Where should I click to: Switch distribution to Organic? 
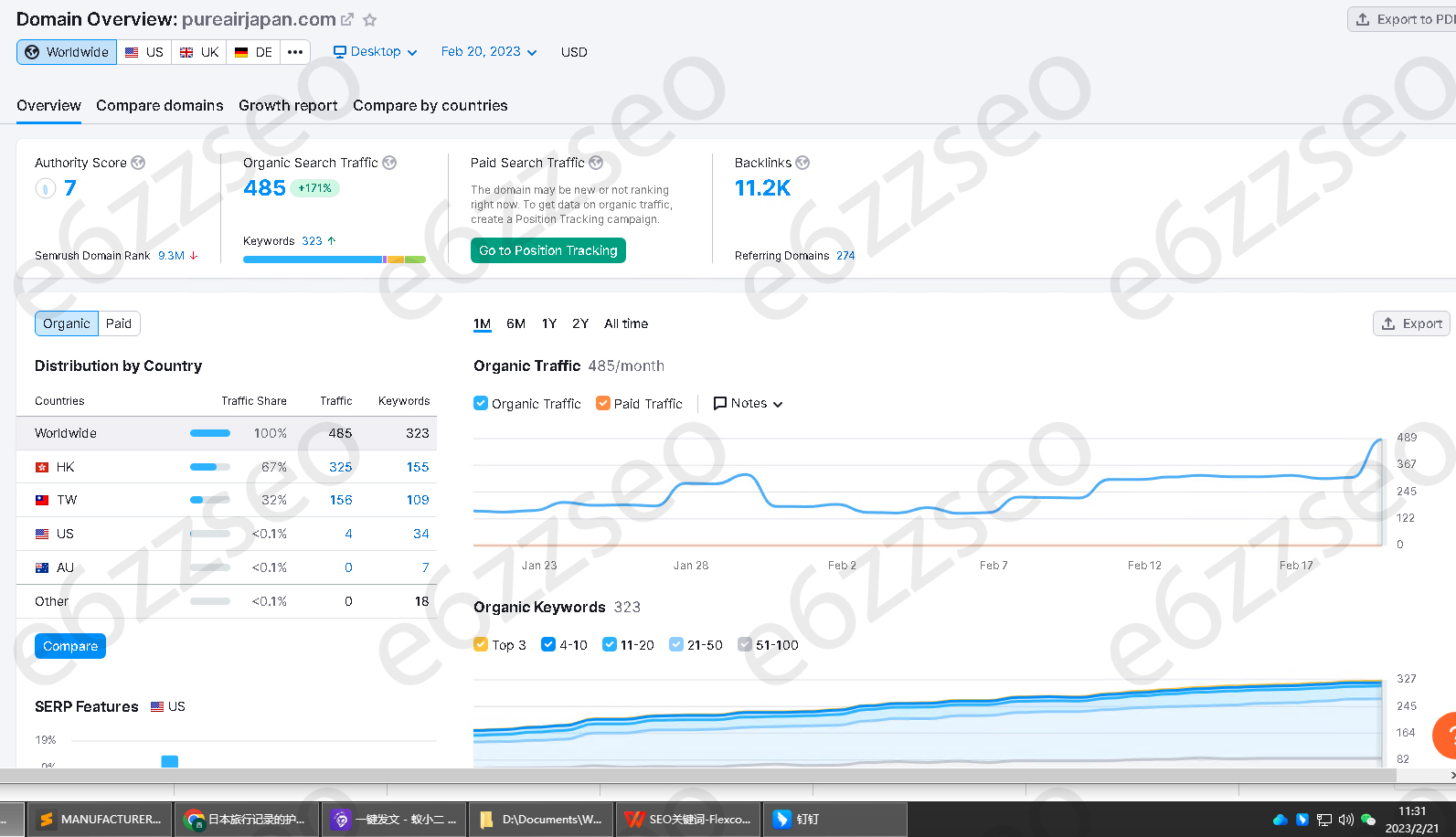[x=67, y=323]
